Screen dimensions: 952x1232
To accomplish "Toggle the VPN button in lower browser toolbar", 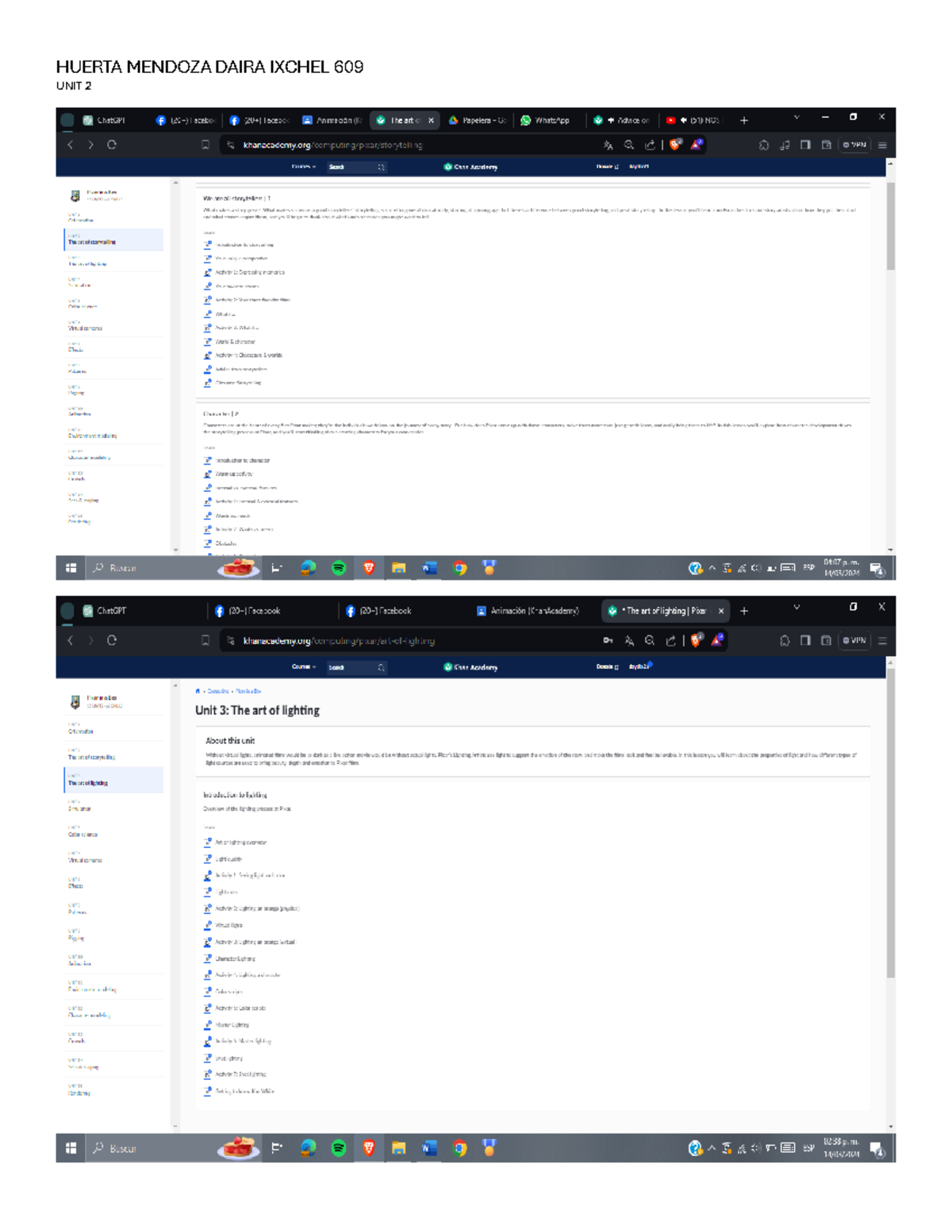I will click(854, 641).
